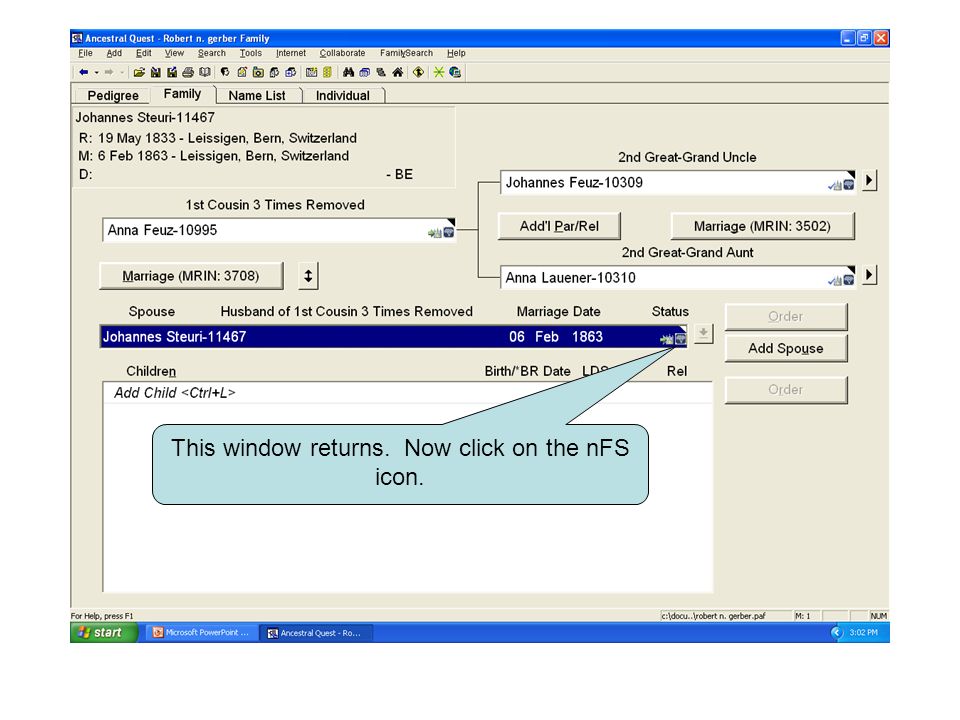960x720 pixels.
Task: Click status bar path 'robert n. gerber.paf'
Action: 713,616
